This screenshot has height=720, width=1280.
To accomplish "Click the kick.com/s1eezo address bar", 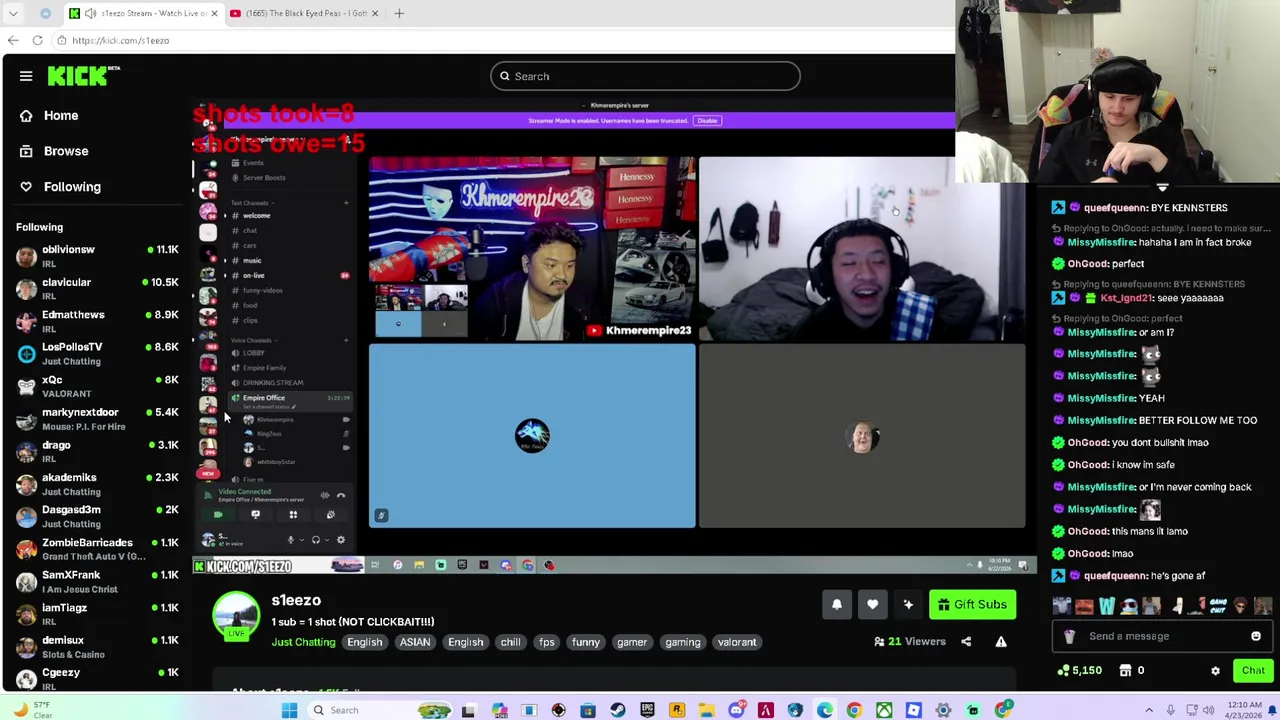I will pyautogui.click(x=500, y=40).
